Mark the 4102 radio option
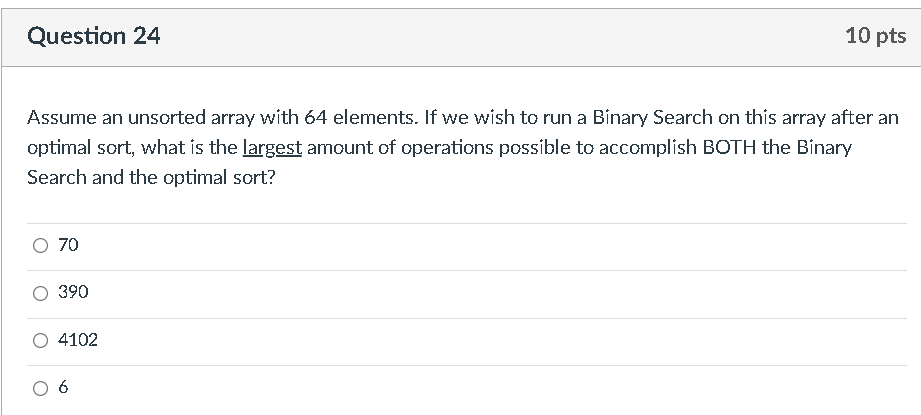This screenshot has width=921, height=415. pyautogui.click(x=40, y=340)
